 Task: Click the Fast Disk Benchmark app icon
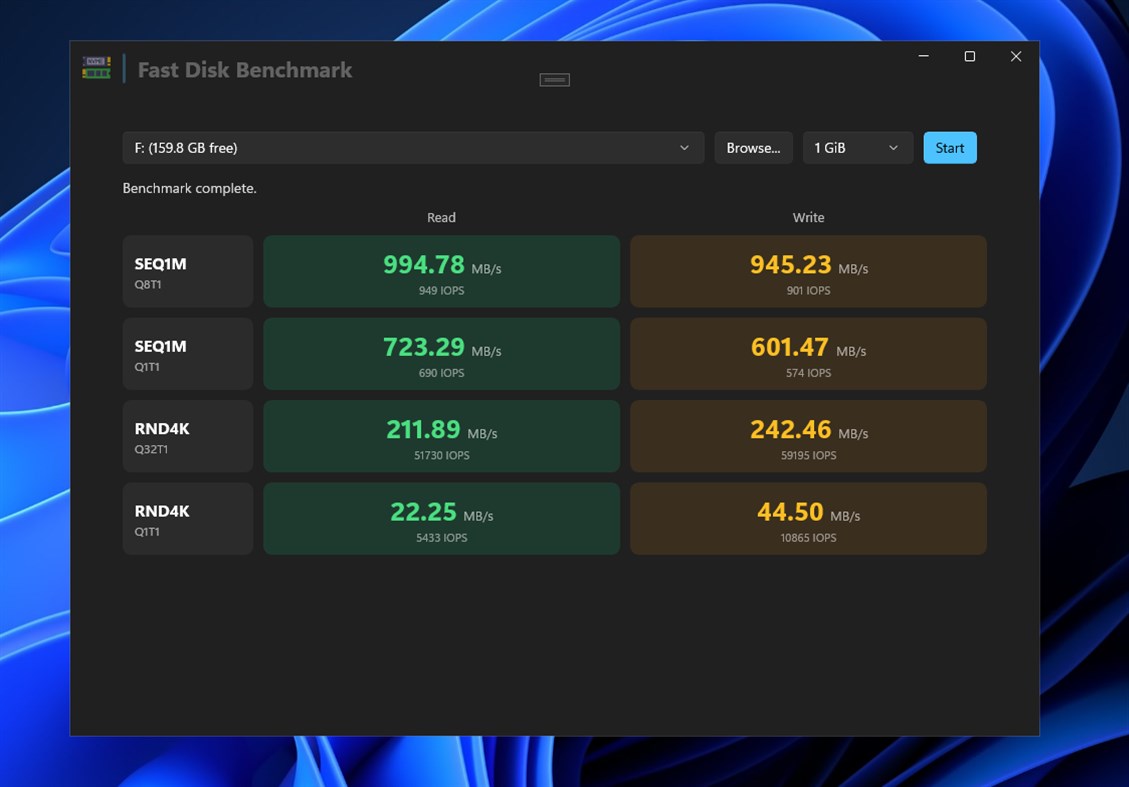[96, 68]
